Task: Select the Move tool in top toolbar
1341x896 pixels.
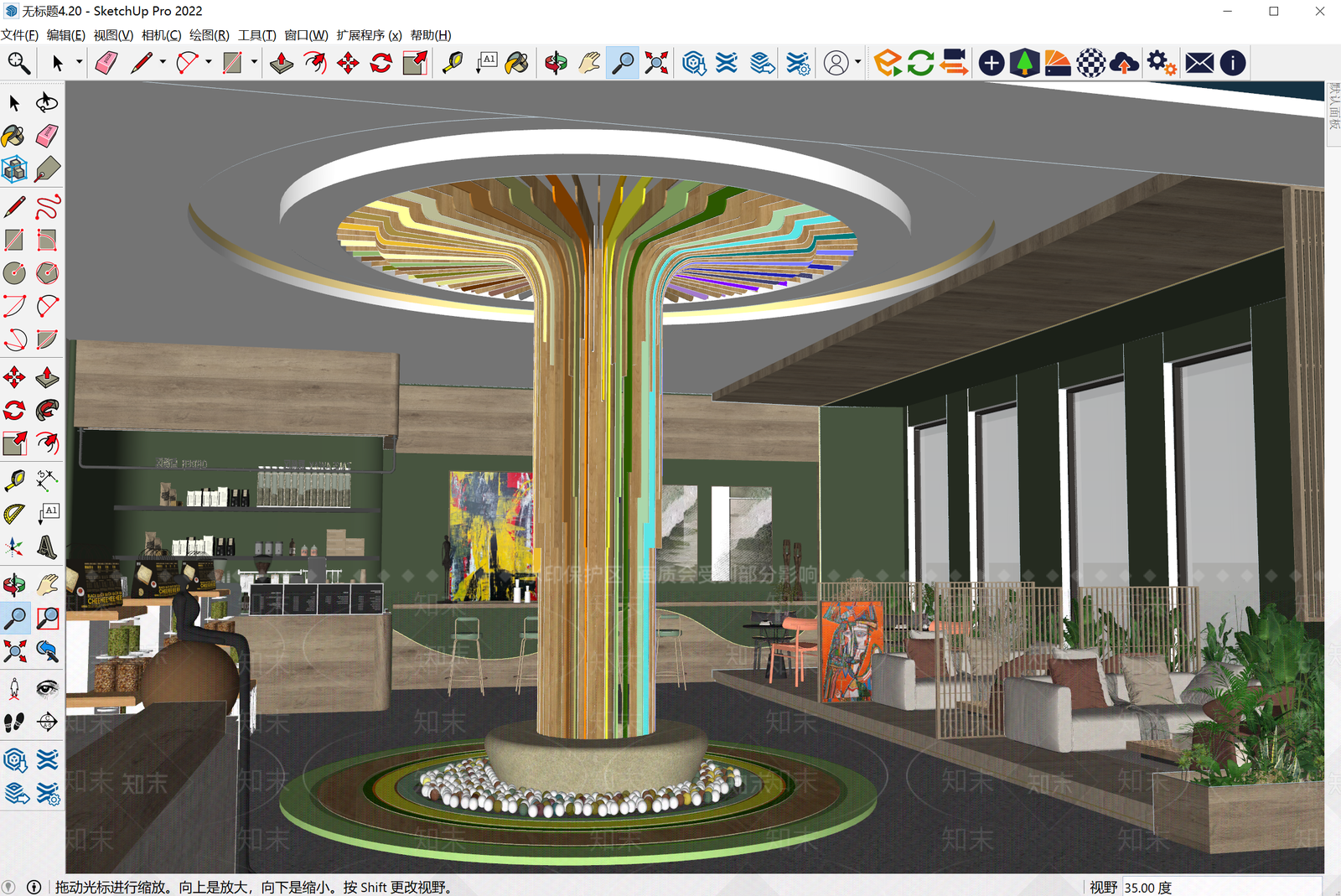Action: pos(348,63)
